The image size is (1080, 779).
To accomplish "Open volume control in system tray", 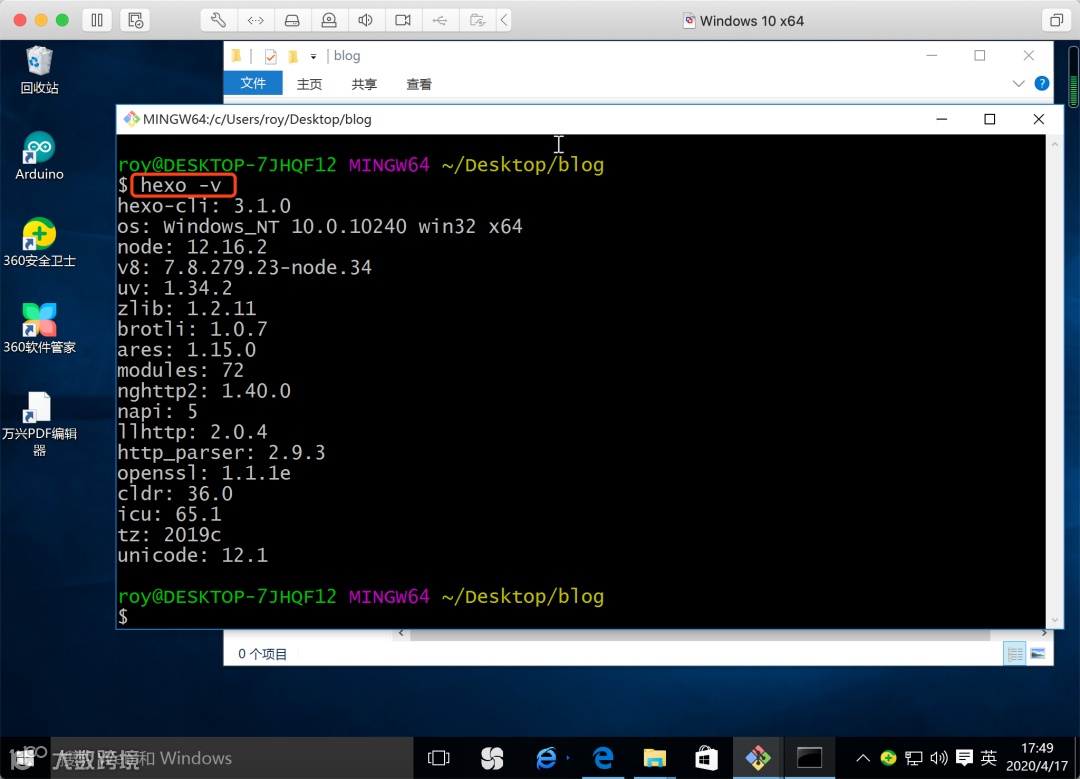I will (x=938, y=758).
